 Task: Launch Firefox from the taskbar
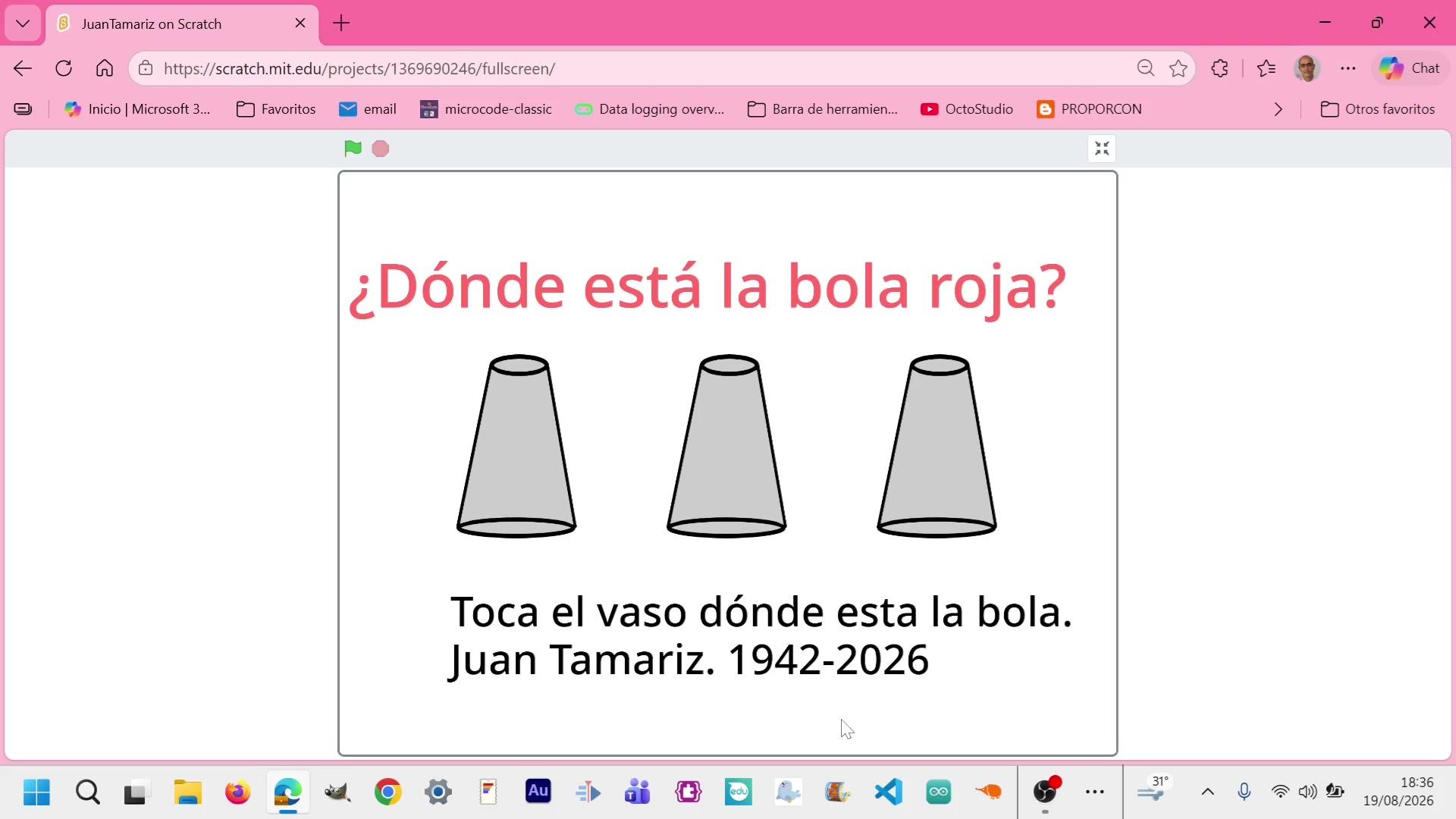point(237,792)
